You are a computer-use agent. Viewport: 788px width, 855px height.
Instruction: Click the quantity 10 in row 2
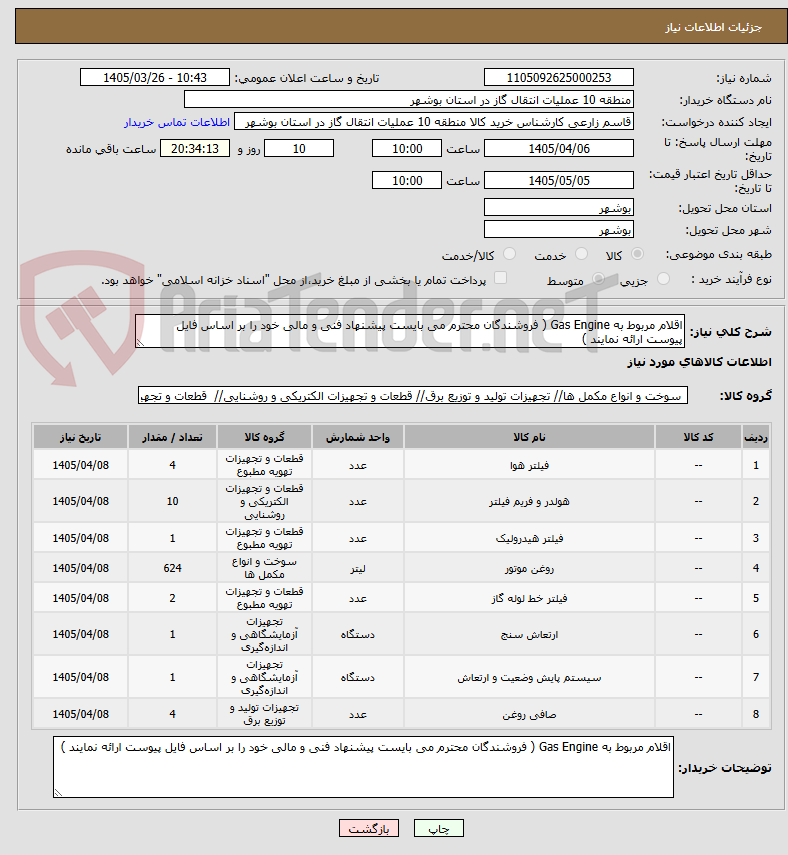[172, 501]
